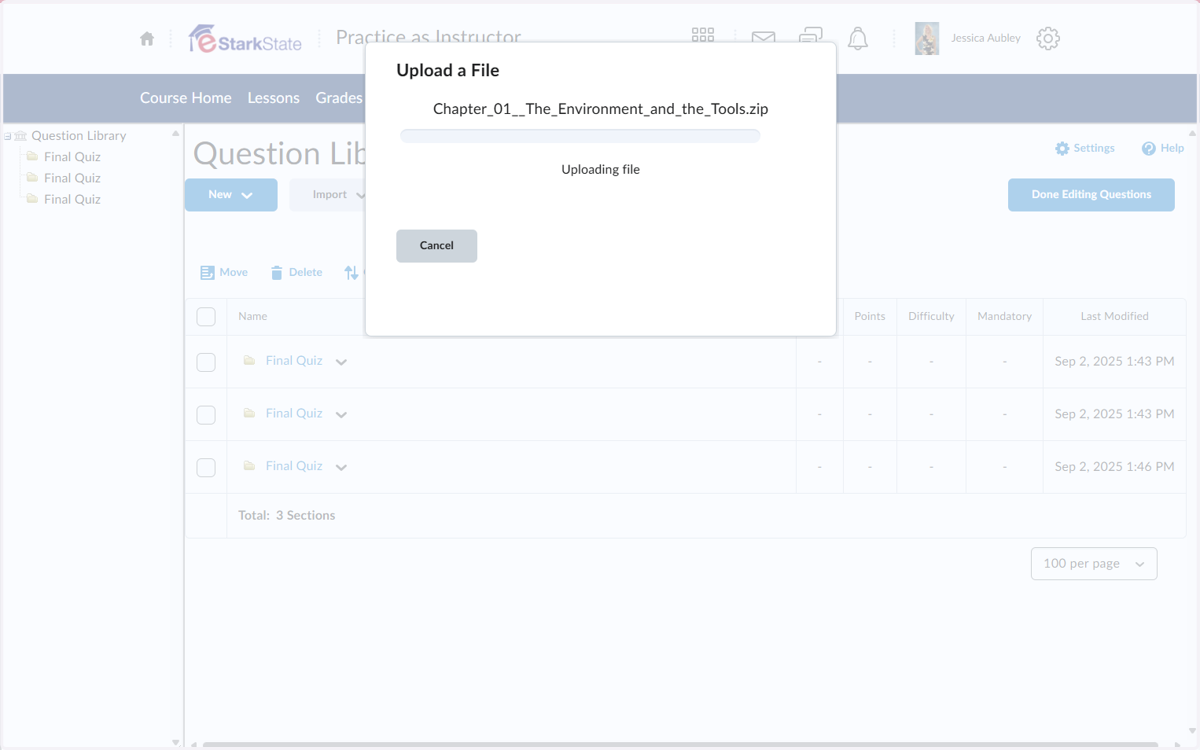Open the course selector grid icon

[703, 36]
